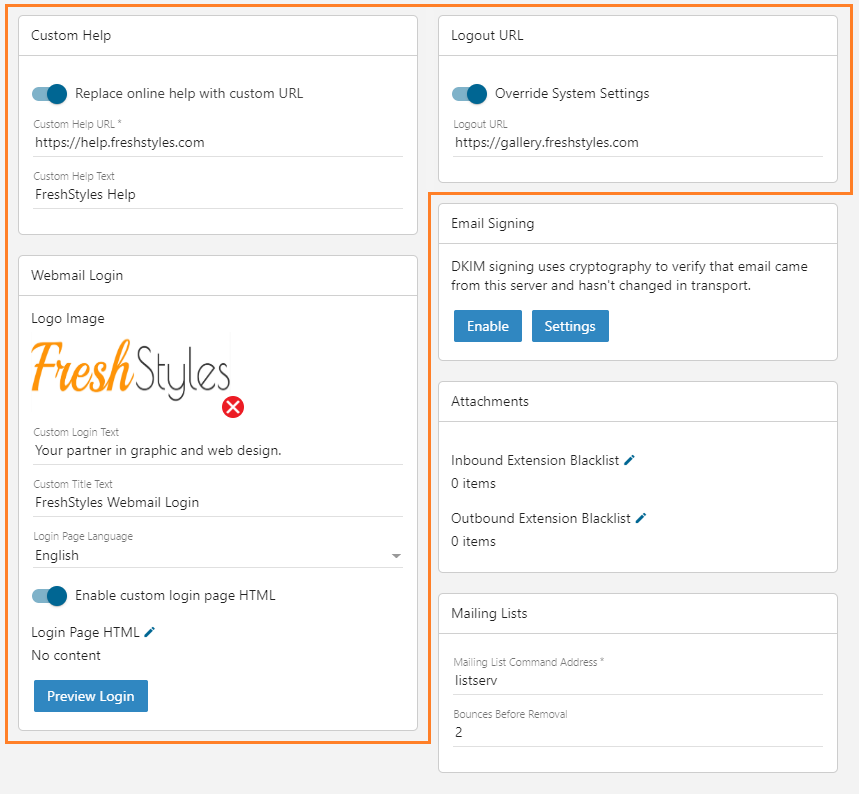The image size is (859, 794).
Task: Edit the Inbound Extension Blacklist
Action: click(x=629, y=460)
